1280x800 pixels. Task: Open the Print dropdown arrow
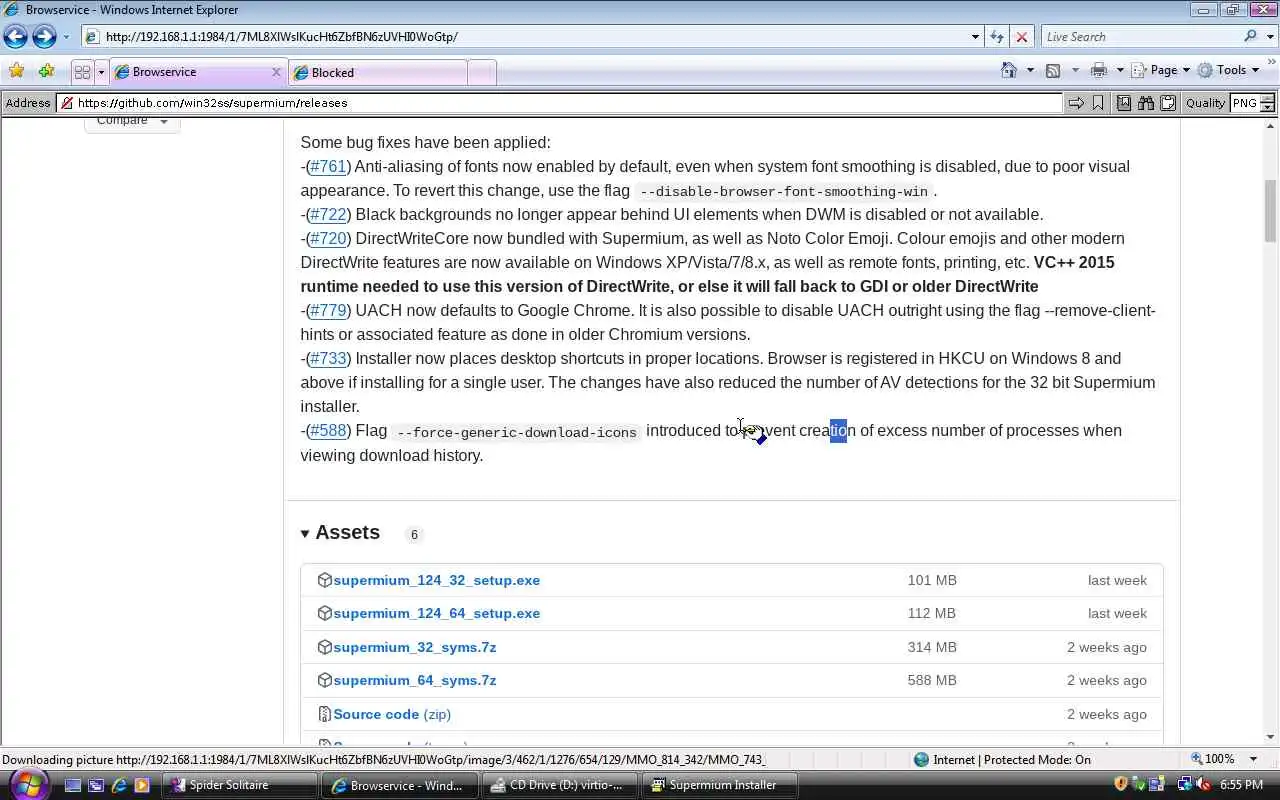1120,70
